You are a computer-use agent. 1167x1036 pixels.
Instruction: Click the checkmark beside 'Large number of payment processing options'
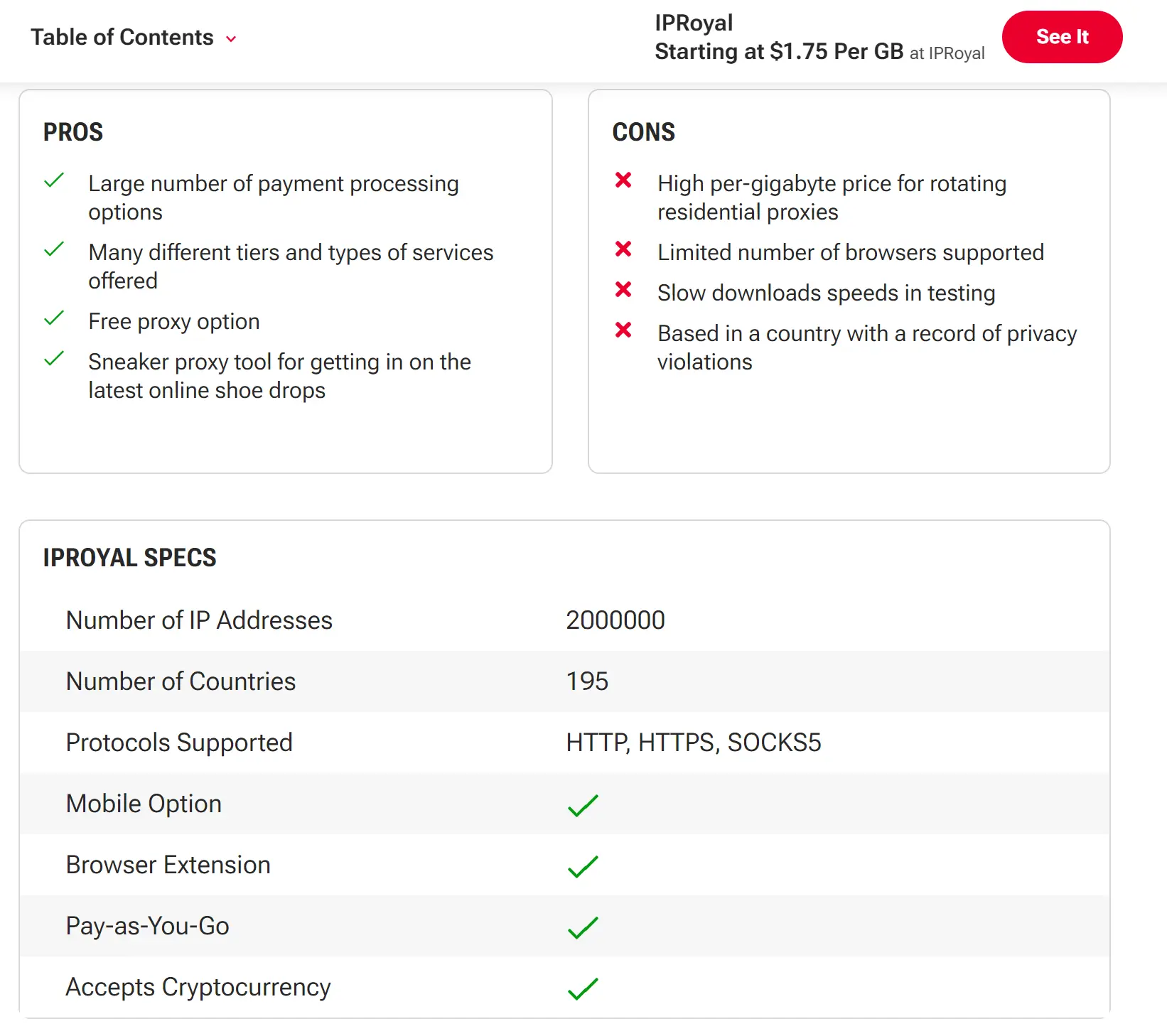54,180
